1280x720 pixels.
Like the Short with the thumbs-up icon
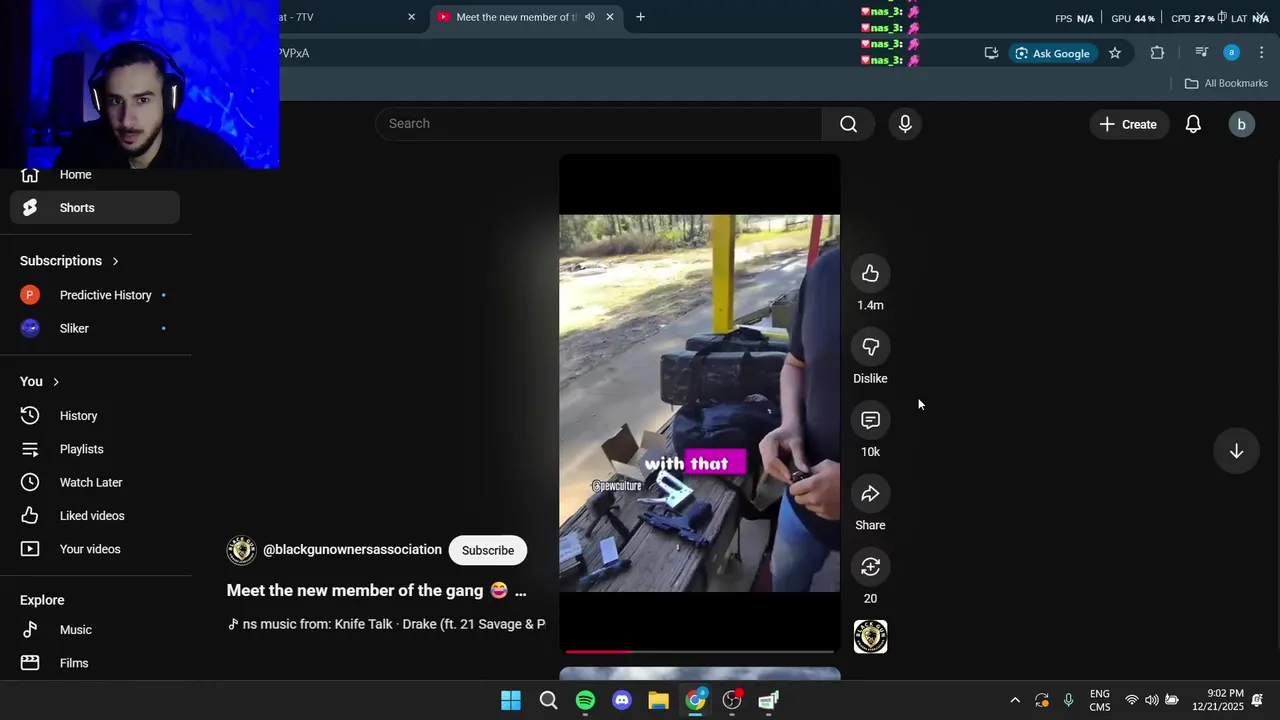(870, 274)
